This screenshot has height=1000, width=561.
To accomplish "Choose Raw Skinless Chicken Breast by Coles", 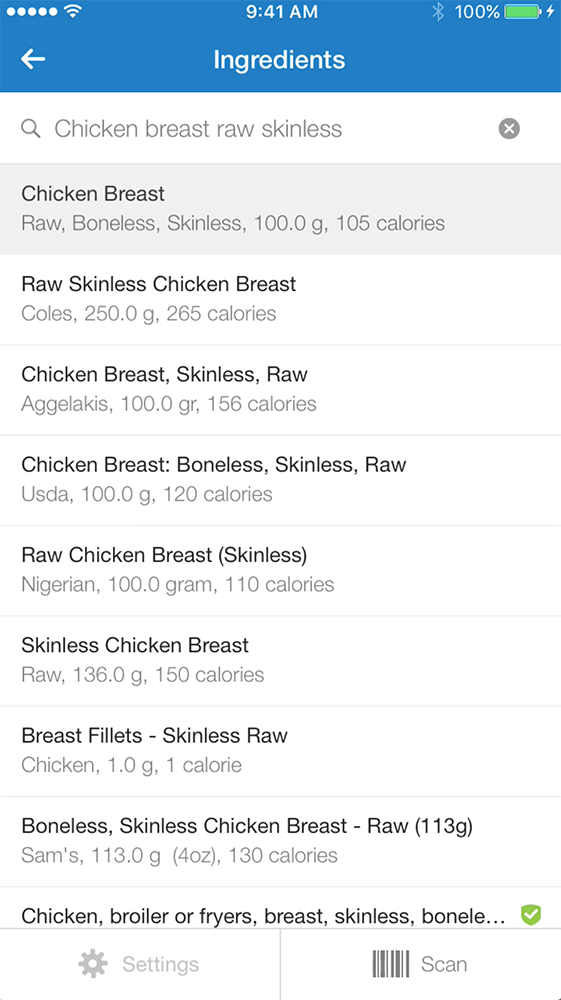I will [280, 300].
